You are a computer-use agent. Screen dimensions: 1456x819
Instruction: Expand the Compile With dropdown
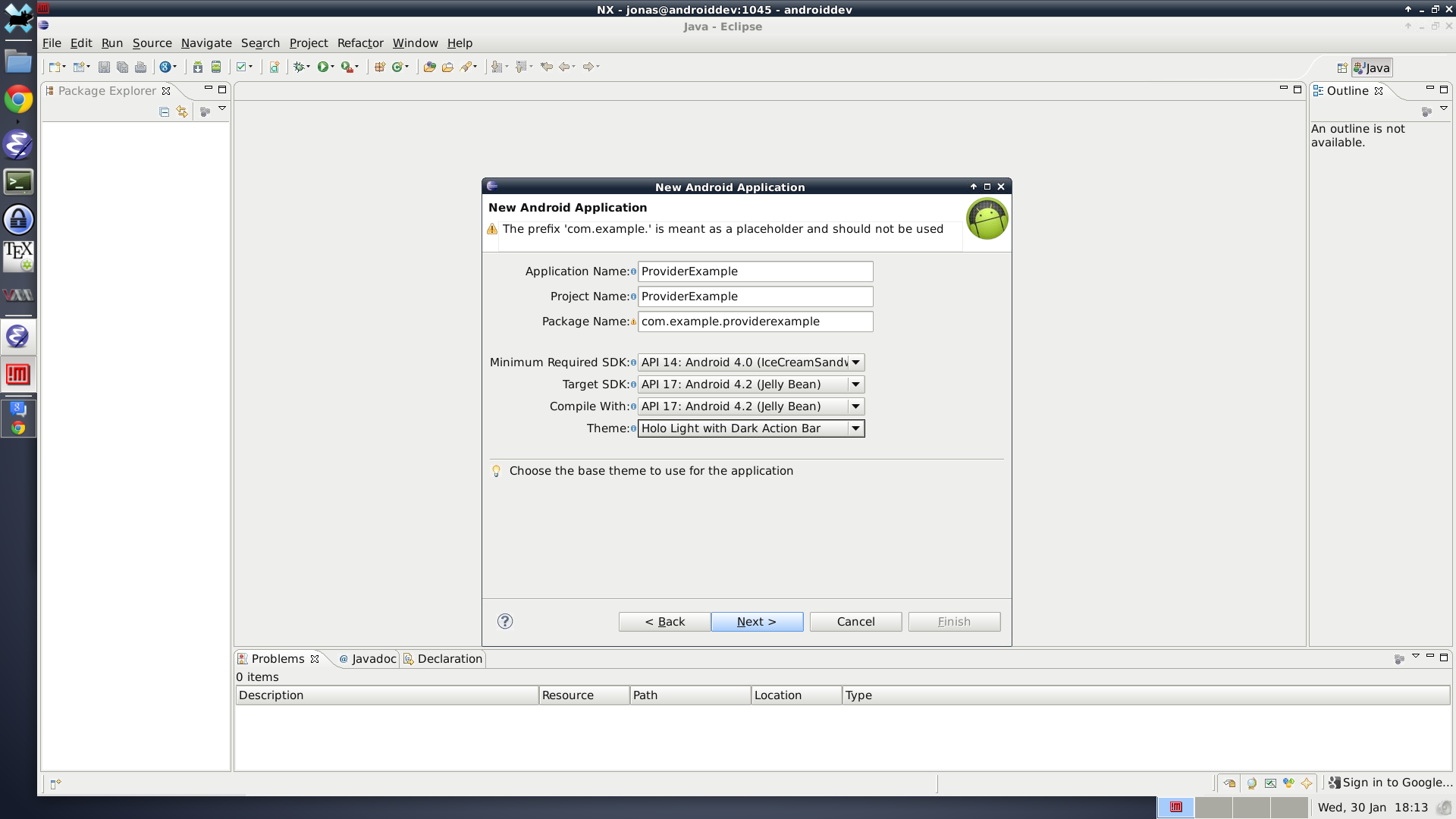855,406
